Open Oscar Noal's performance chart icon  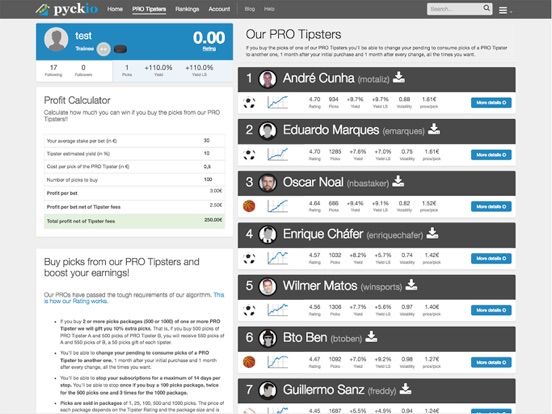pyautogui.click(x=277, y=206)
